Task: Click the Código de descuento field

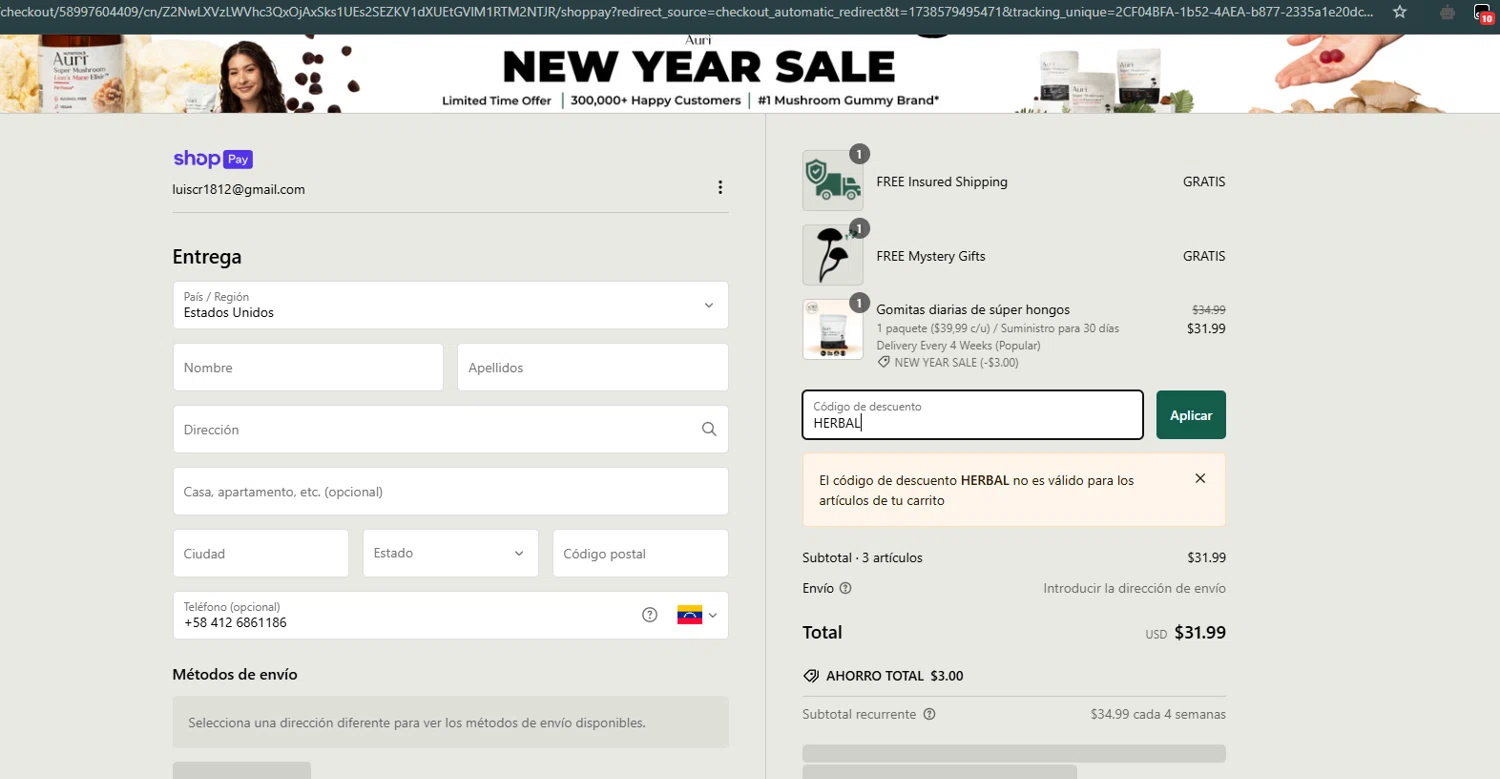Action: tap(972, 415)
